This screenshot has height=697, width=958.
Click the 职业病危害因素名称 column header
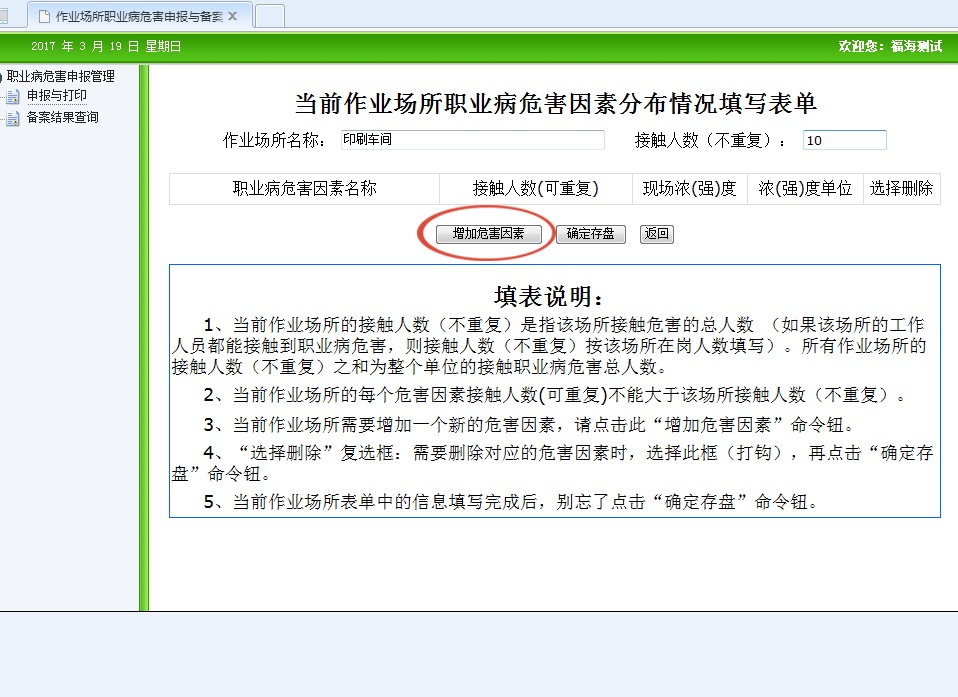pos(305,188)
